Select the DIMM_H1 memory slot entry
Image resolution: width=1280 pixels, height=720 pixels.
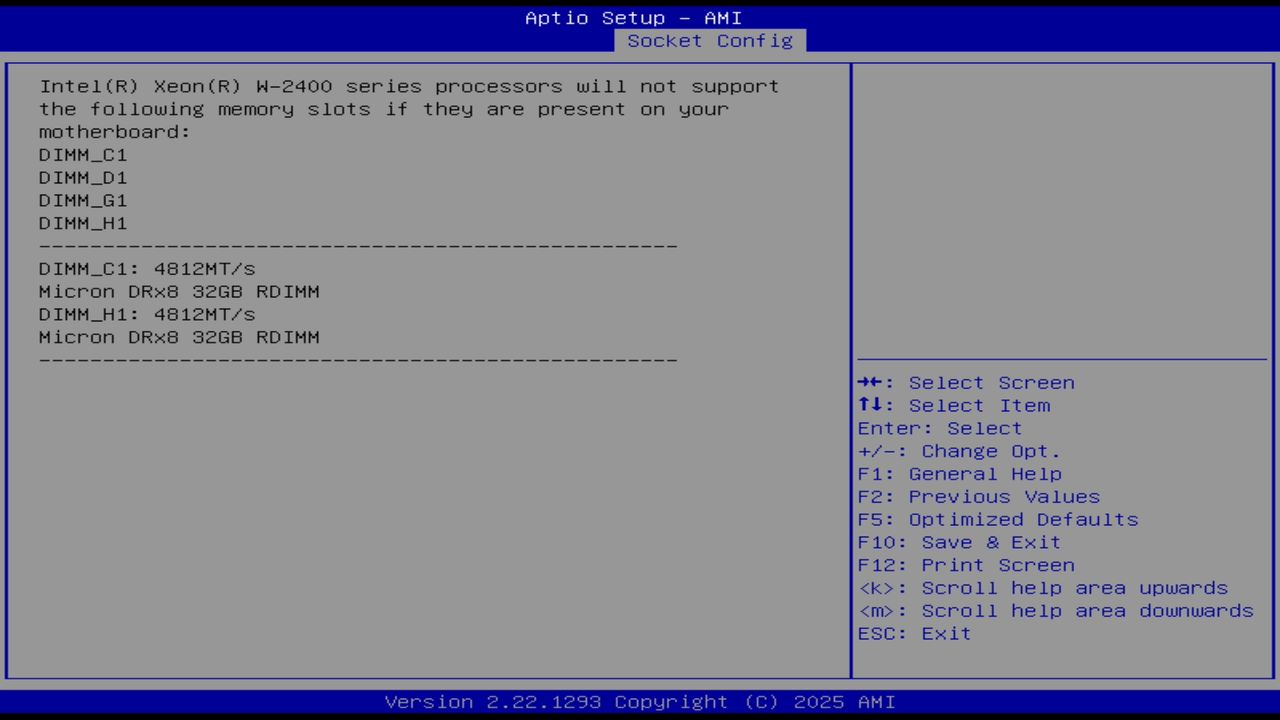pos(83,223)
